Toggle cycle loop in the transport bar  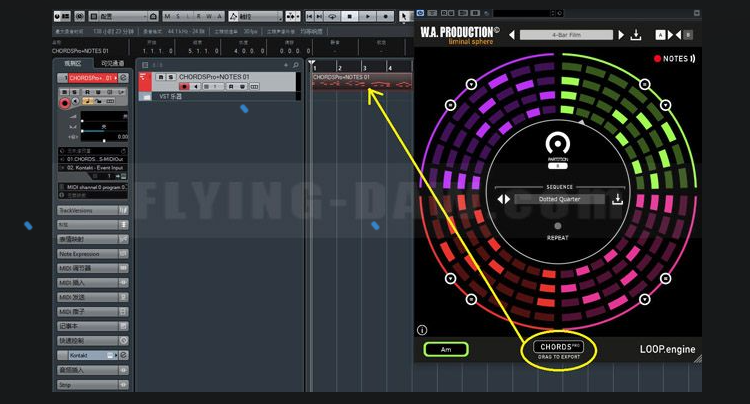332,16
